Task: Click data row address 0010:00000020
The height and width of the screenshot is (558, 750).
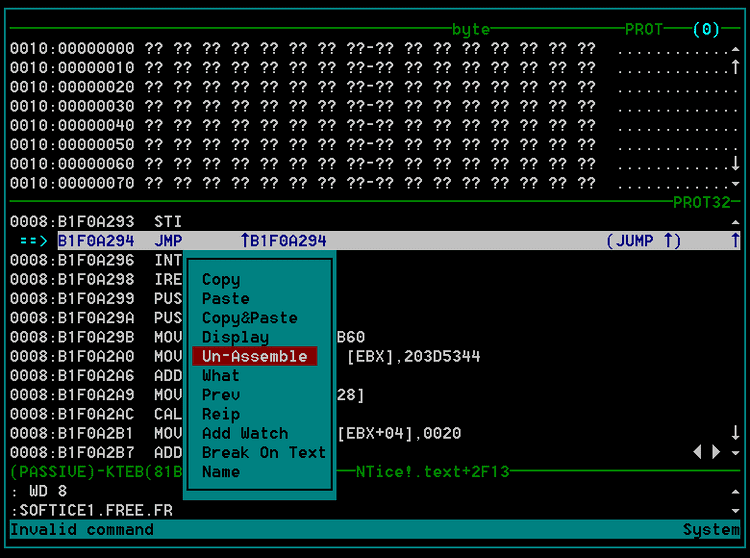Action: (x=72, y=87)
